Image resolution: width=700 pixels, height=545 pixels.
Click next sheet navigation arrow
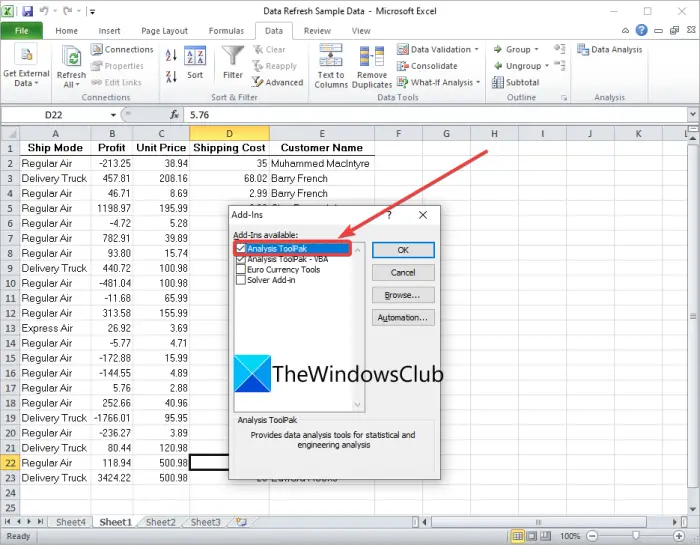(x=29, y=521)
